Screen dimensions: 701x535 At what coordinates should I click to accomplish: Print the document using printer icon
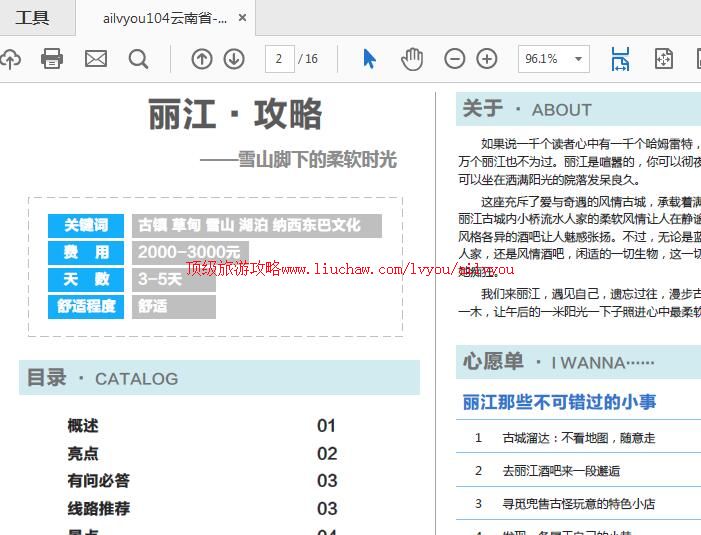(x=52, y=59)
